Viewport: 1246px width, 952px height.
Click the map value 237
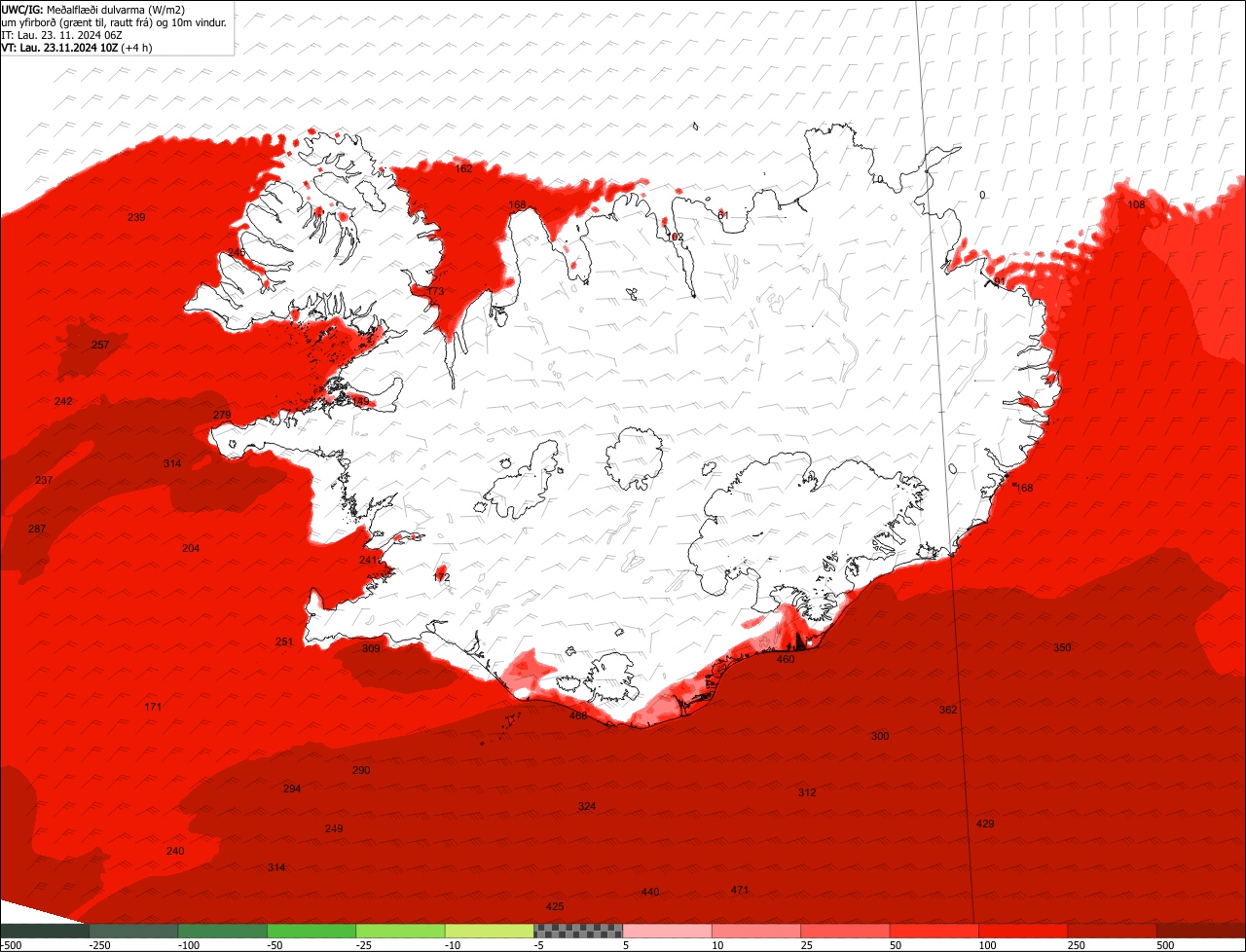point(44,480)
